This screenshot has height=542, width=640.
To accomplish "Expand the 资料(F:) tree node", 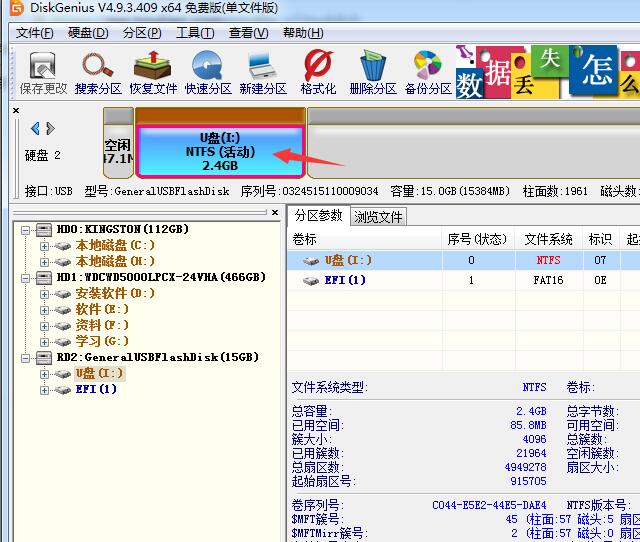I will click(x=44, y=326).
